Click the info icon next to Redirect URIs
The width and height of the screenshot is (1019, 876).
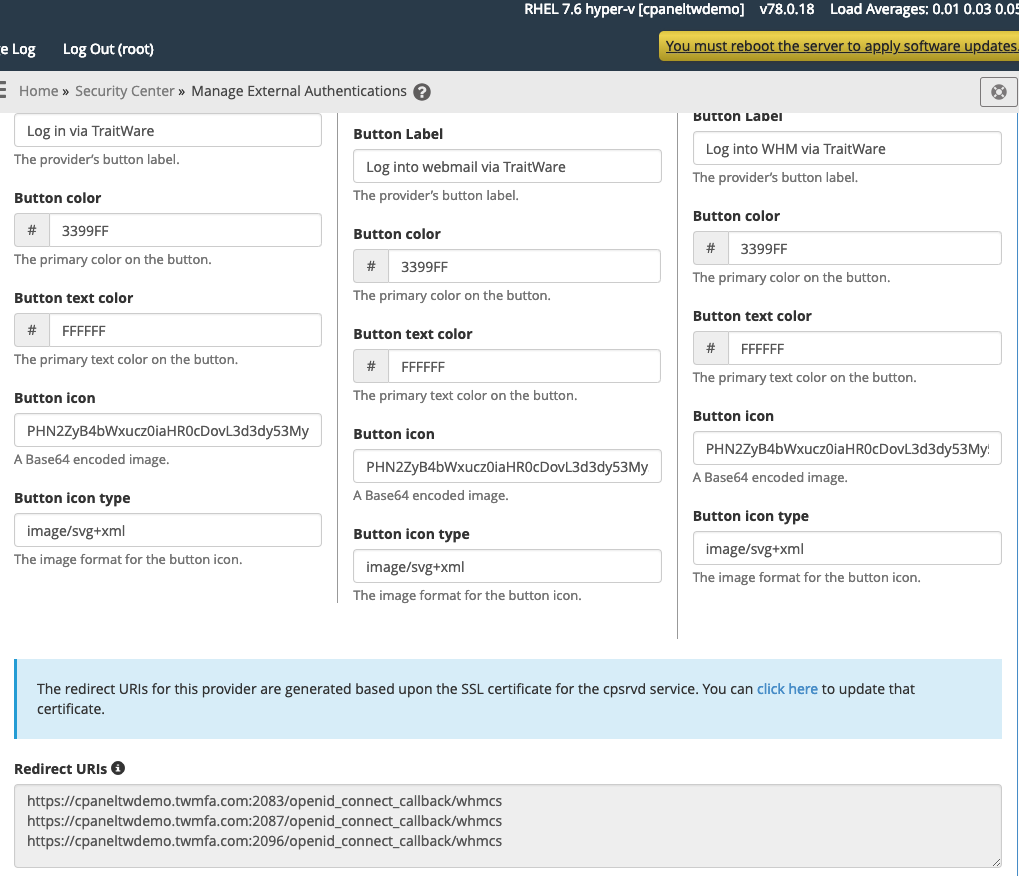click(x=118, y=767)
